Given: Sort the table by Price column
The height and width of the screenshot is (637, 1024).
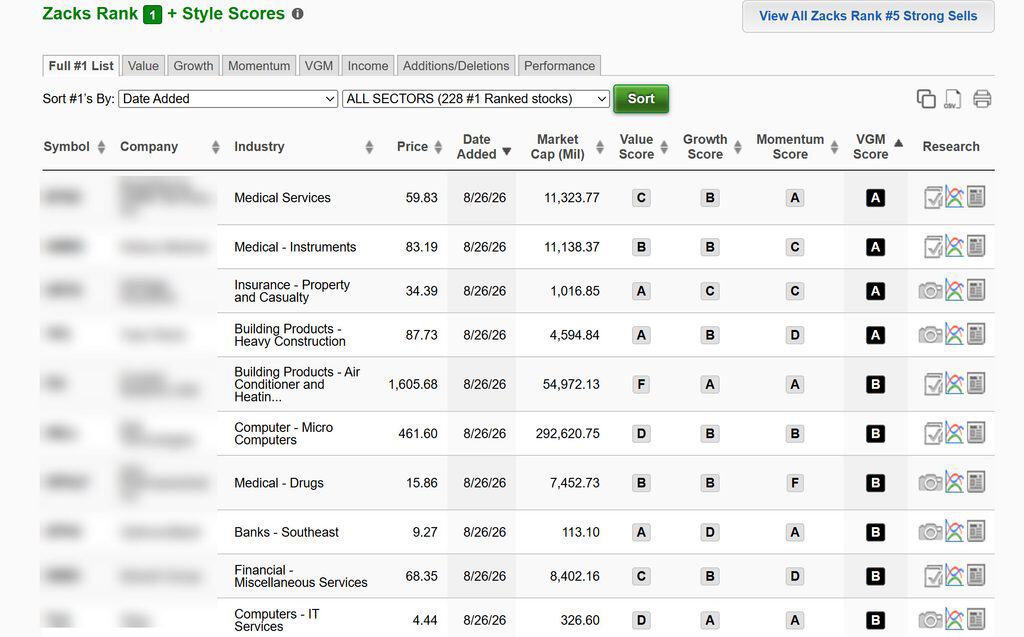Looking at the screenshot, I should click(419, 146).
